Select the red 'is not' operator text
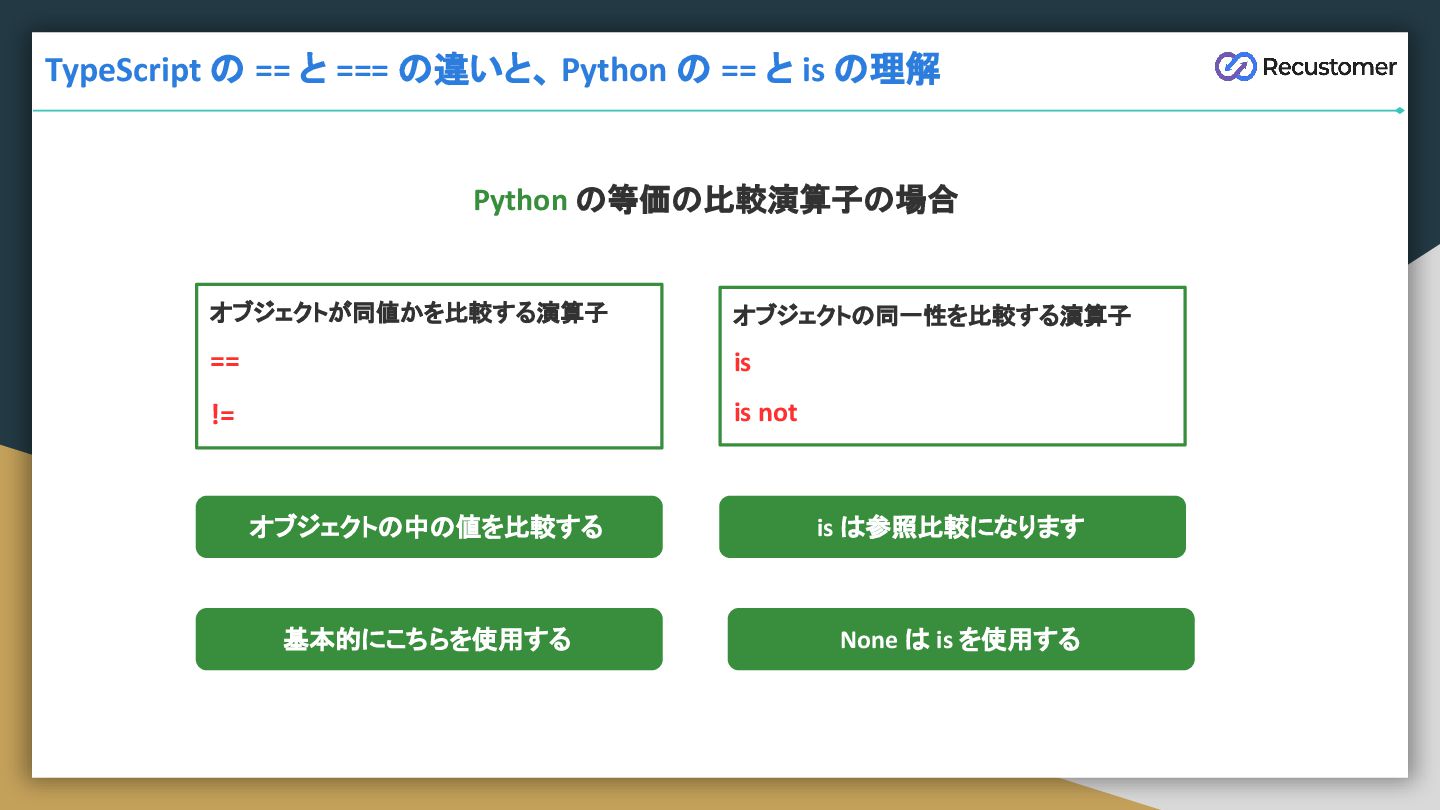This screenshot has width=1440, height=810. [766, 413]
